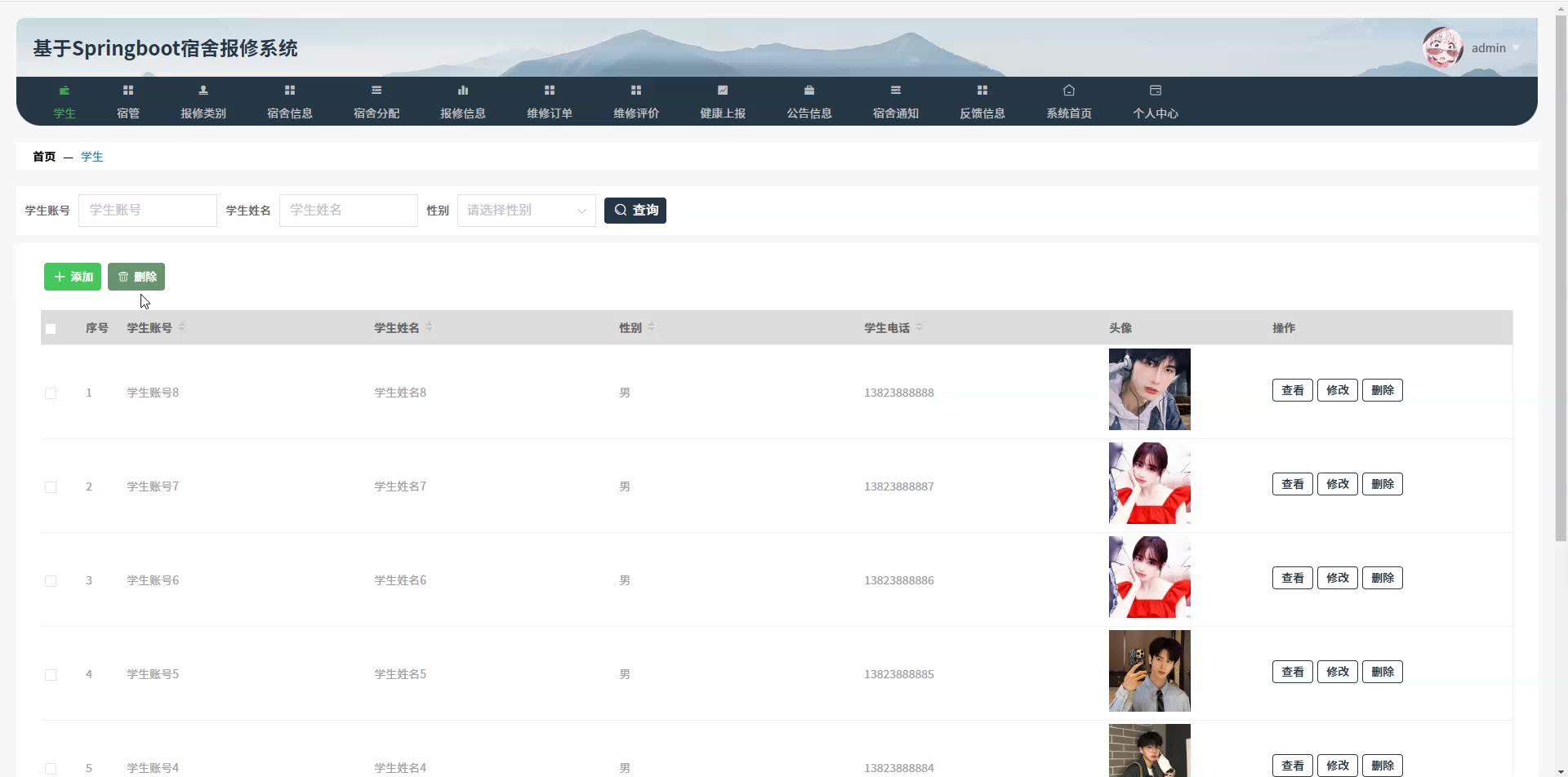This screenshot has width=1568, height=777.
Task: Click the 反馈信息 grid icon
Action: tap(982, 90)
